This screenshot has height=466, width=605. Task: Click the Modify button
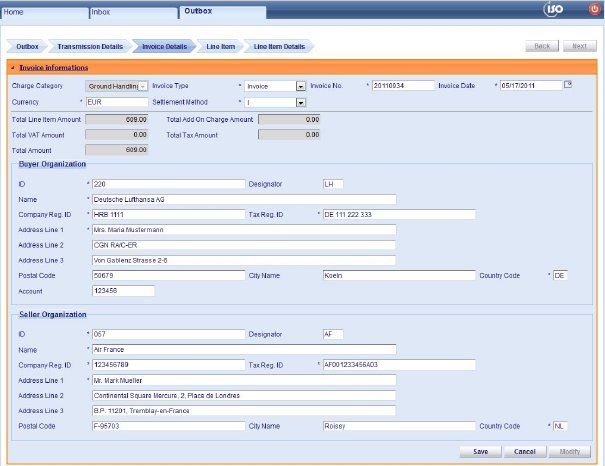click(570, 451)
